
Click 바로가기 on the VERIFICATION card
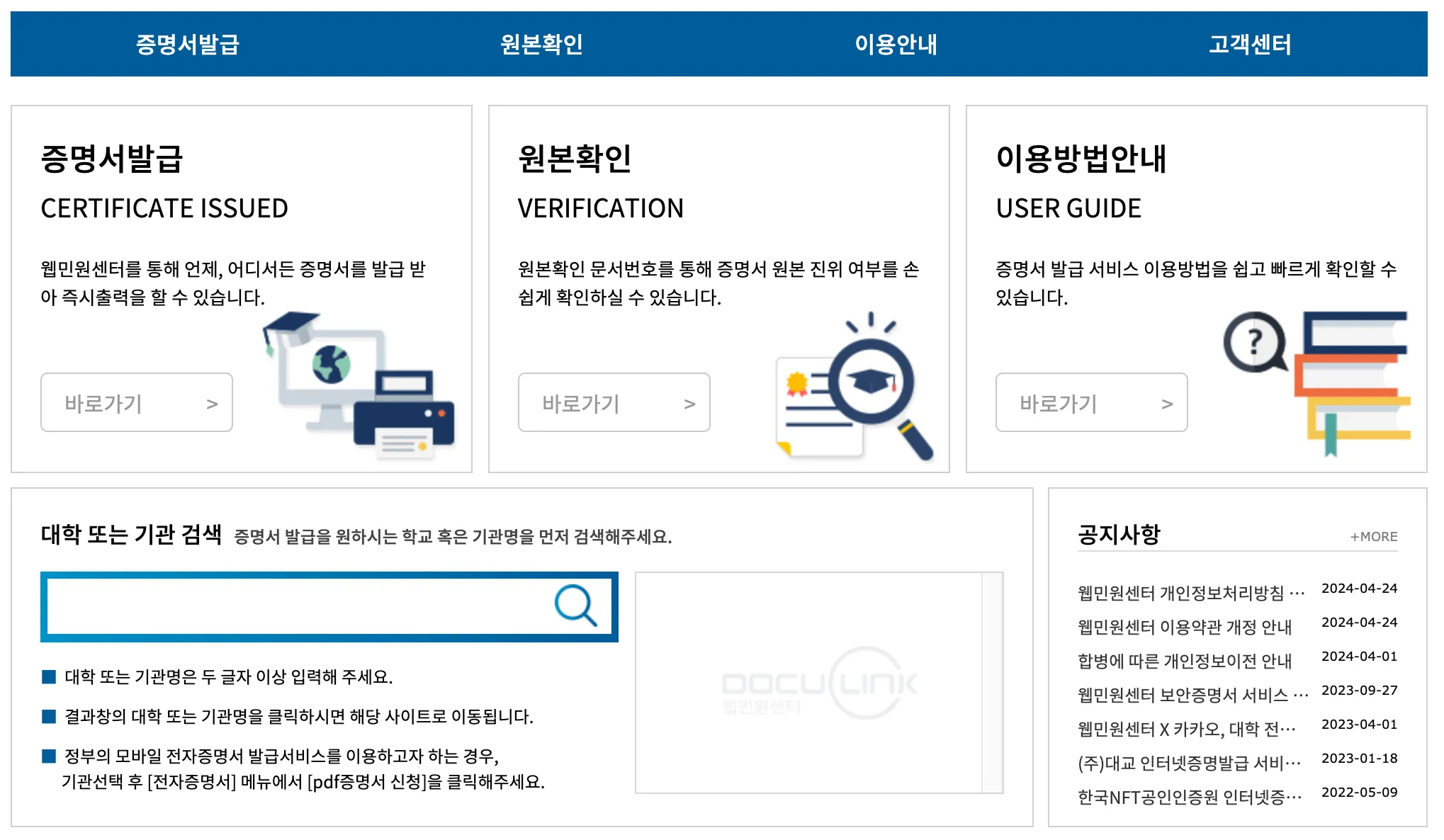(614, 402)
